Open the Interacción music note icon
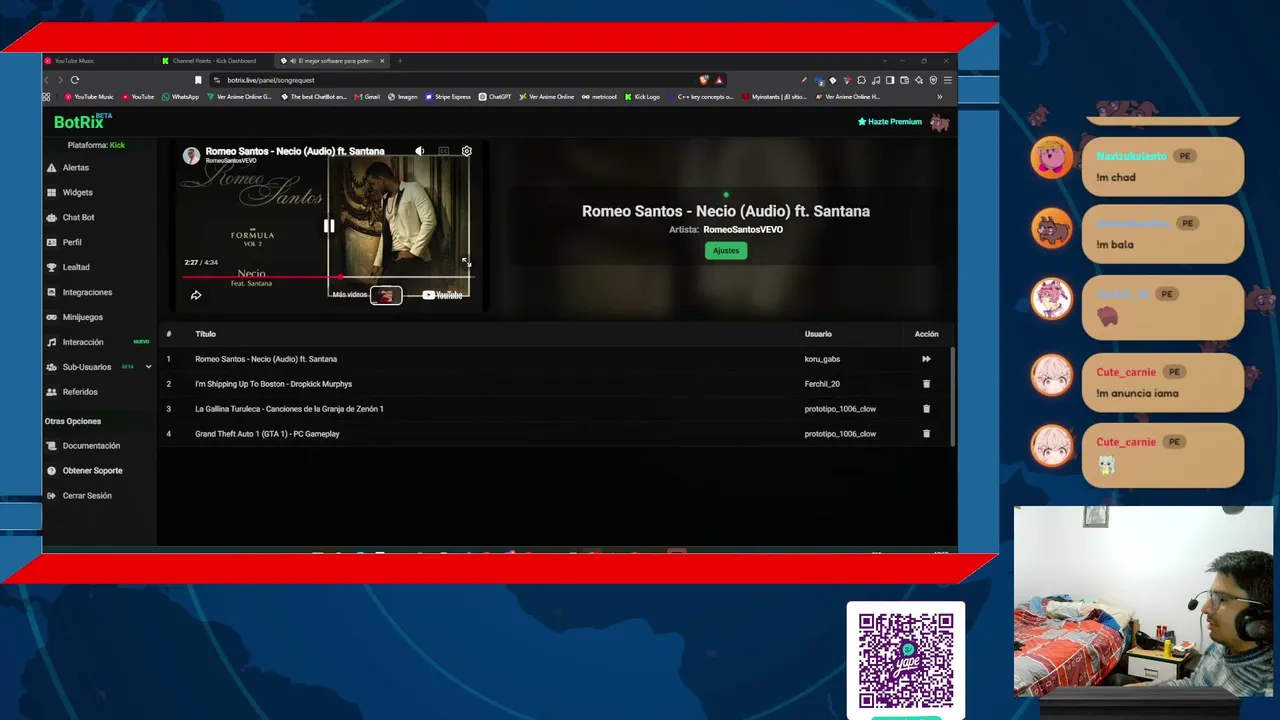Screen dimensions: 1280x720 [52, 342]
